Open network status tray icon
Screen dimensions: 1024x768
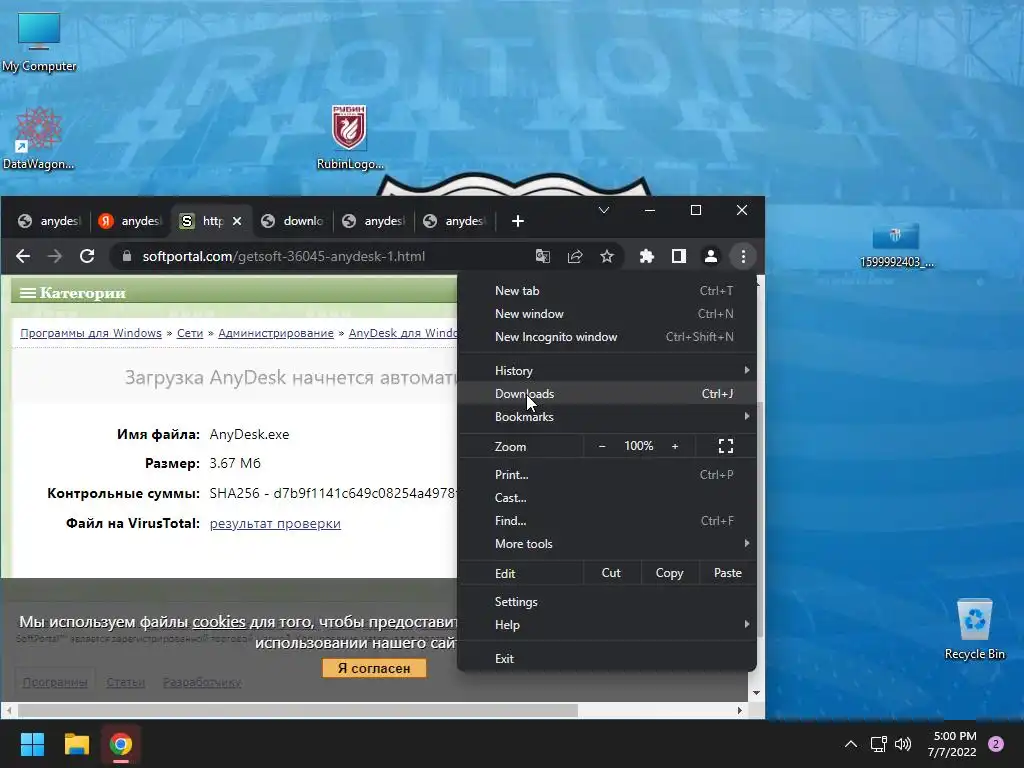[x=878, y=744]
